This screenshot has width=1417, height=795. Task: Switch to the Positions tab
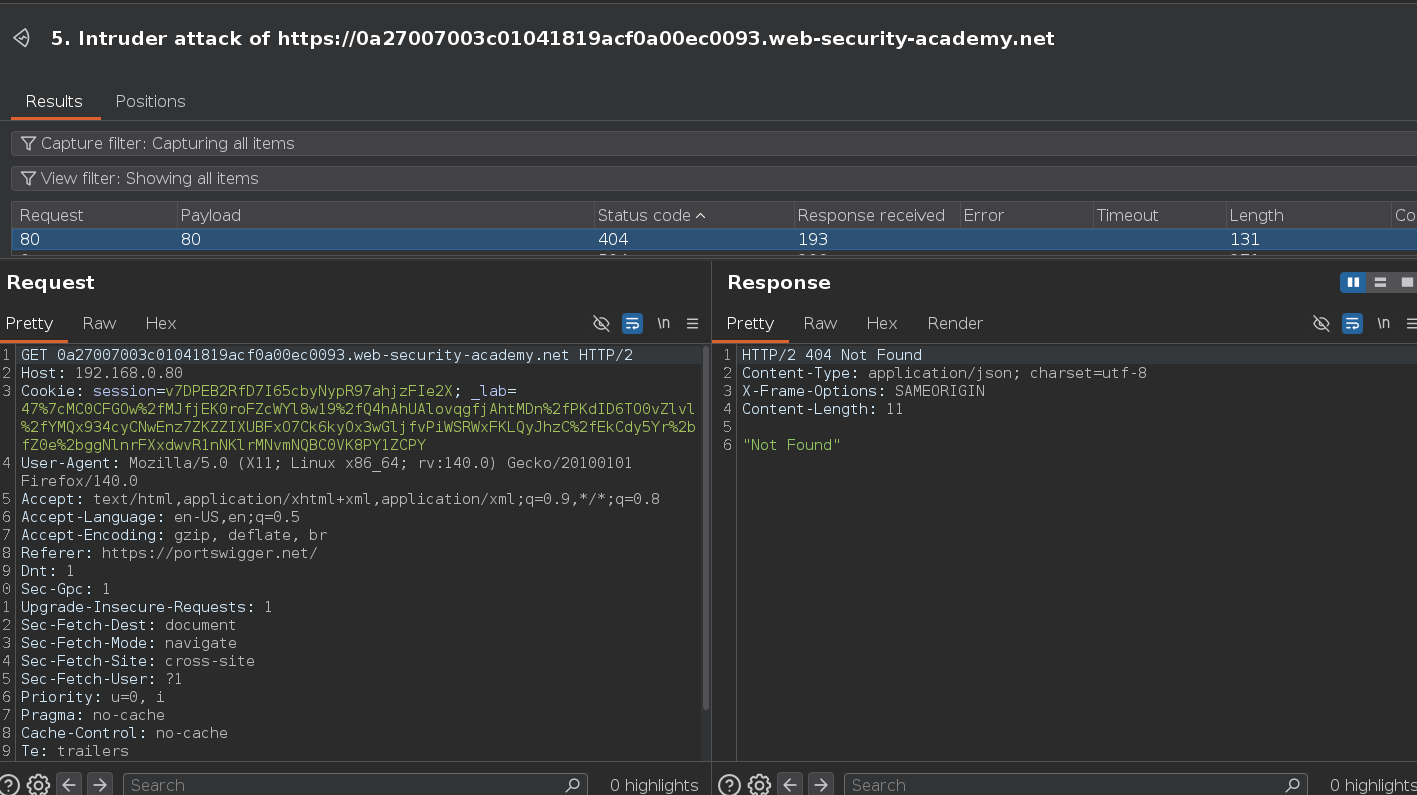[150, 101]
